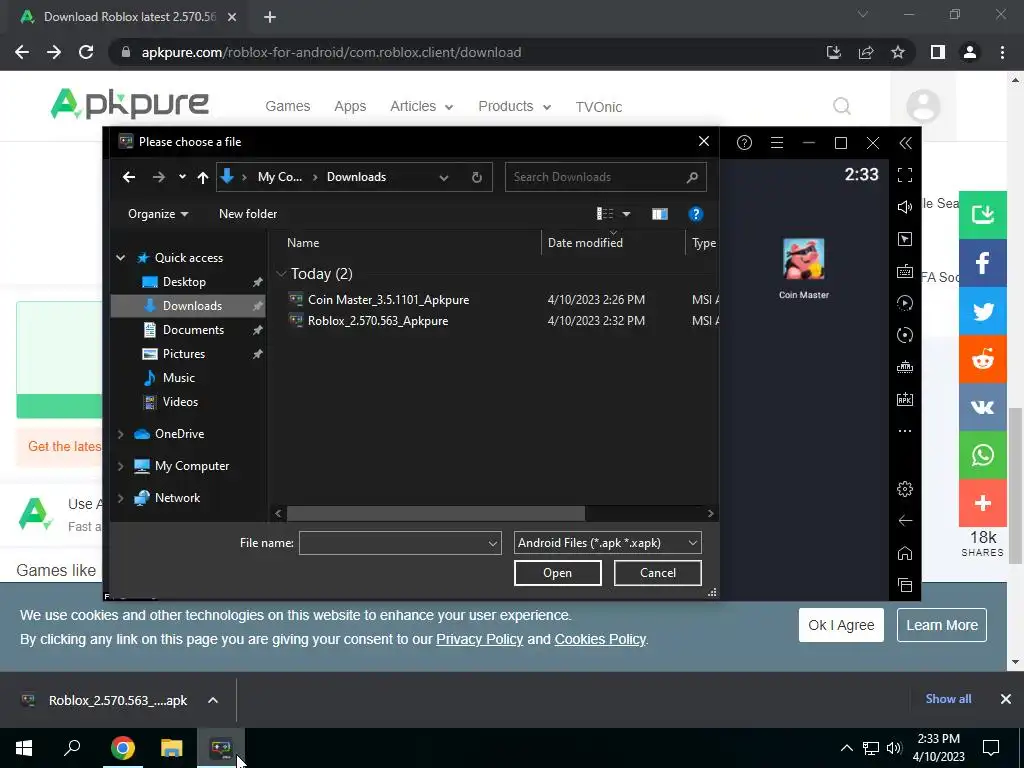The height and width of the screenshot is (768, 1024).
Task: Open emulator hamburger menu
Action: (776, 142)
